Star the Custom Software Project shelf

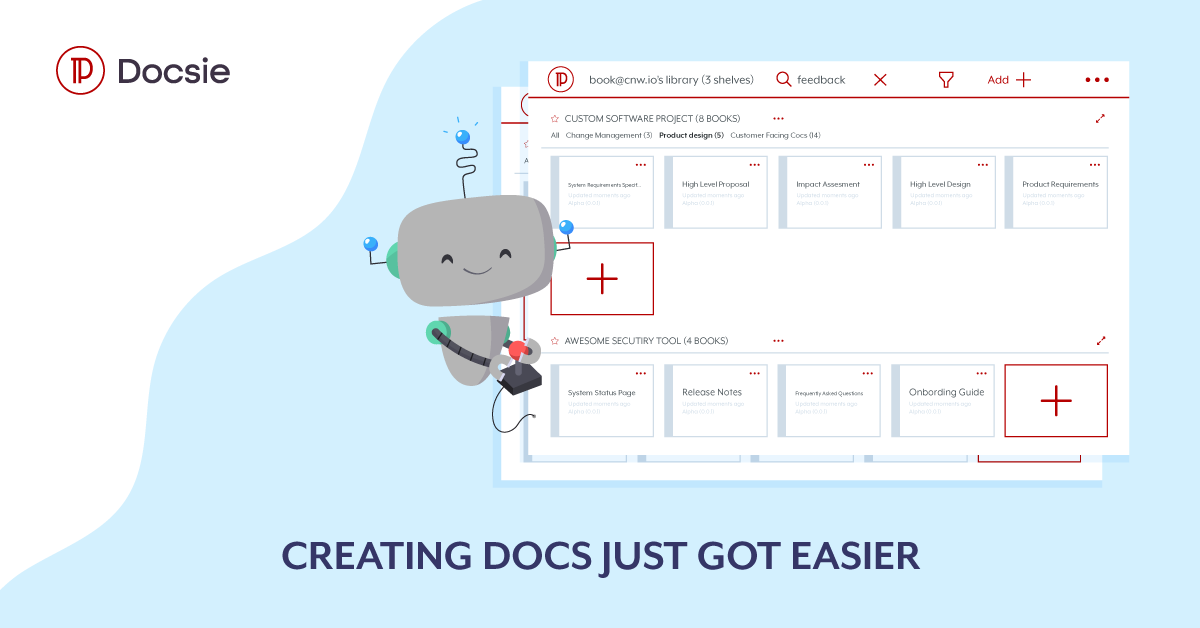(x=555, y=118)
